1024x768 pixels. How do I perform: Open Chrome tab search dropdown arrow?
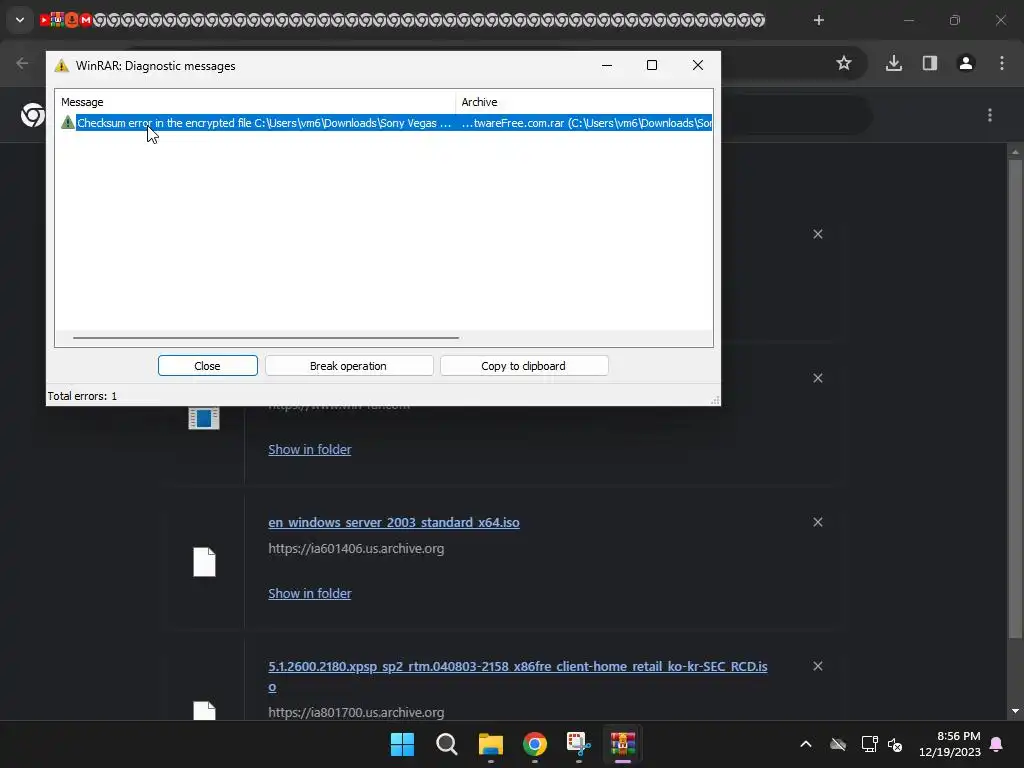[20, 20]
